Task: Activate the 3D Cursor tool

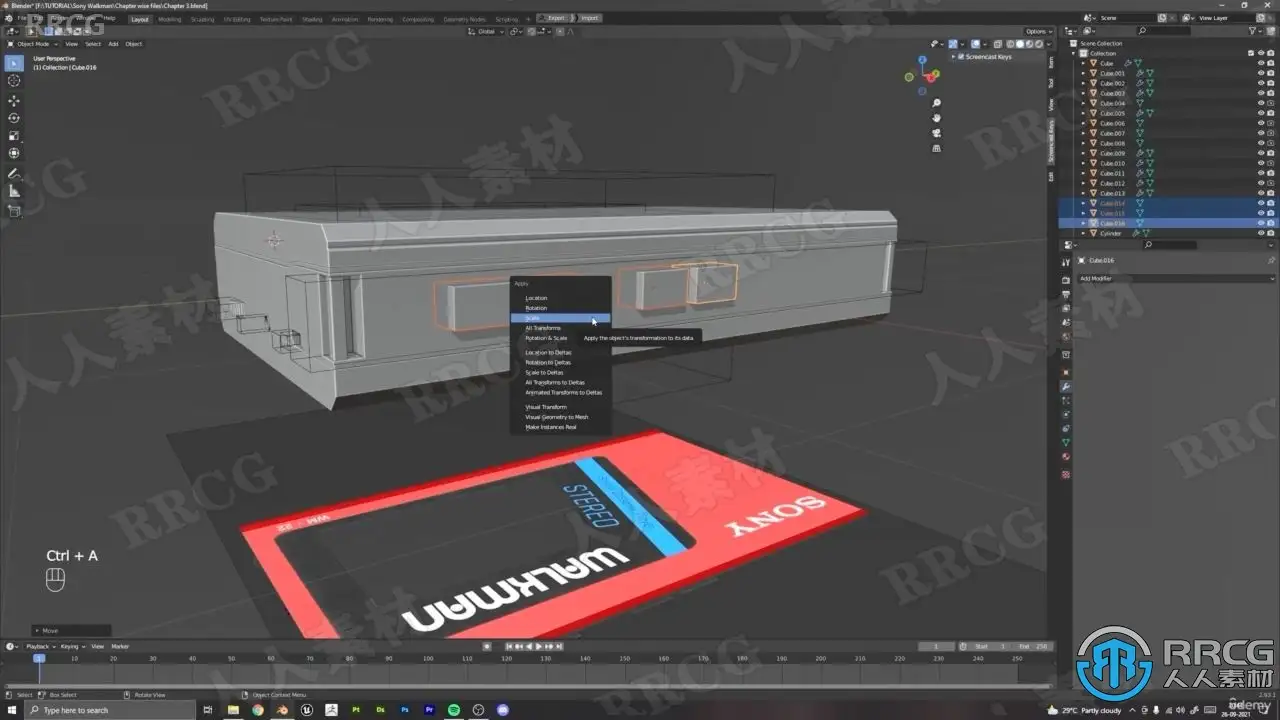Action: [x=14, y=81]
